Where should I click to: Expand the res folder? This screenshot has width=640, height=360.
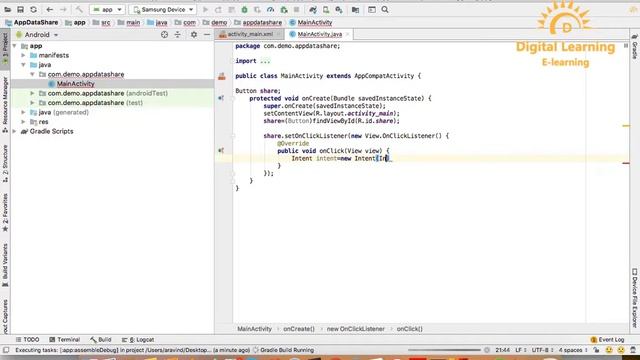click(23, 122)
